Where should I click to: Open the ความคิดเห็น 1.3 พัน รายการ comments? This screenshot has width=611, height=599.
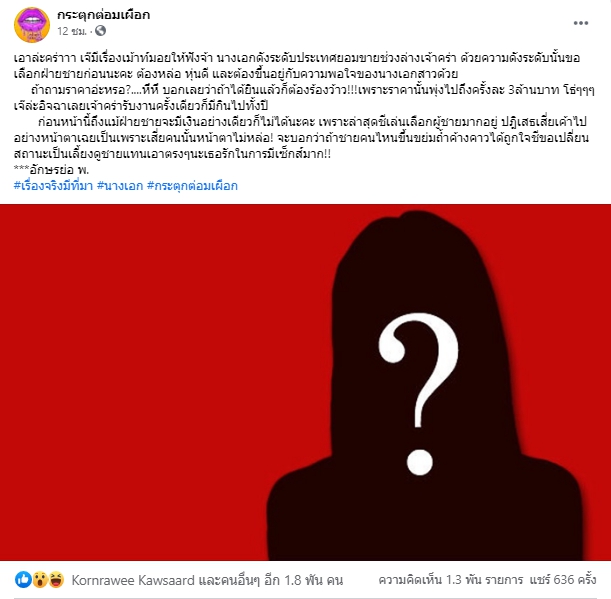coord(451,580)
